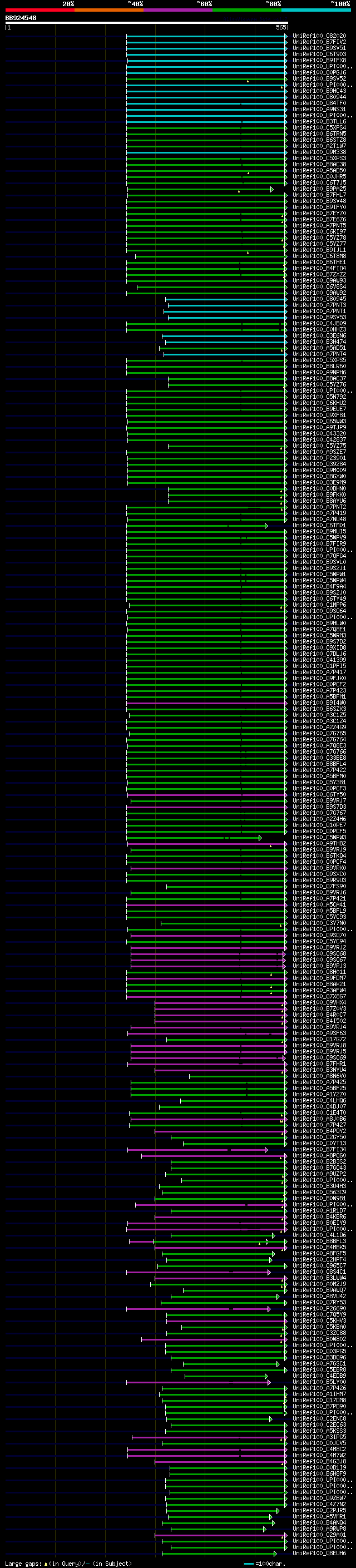The image size is (356, 1568).
Task: Click the UniRef100_B4KBR6 hit
Action: (319, 1217)
